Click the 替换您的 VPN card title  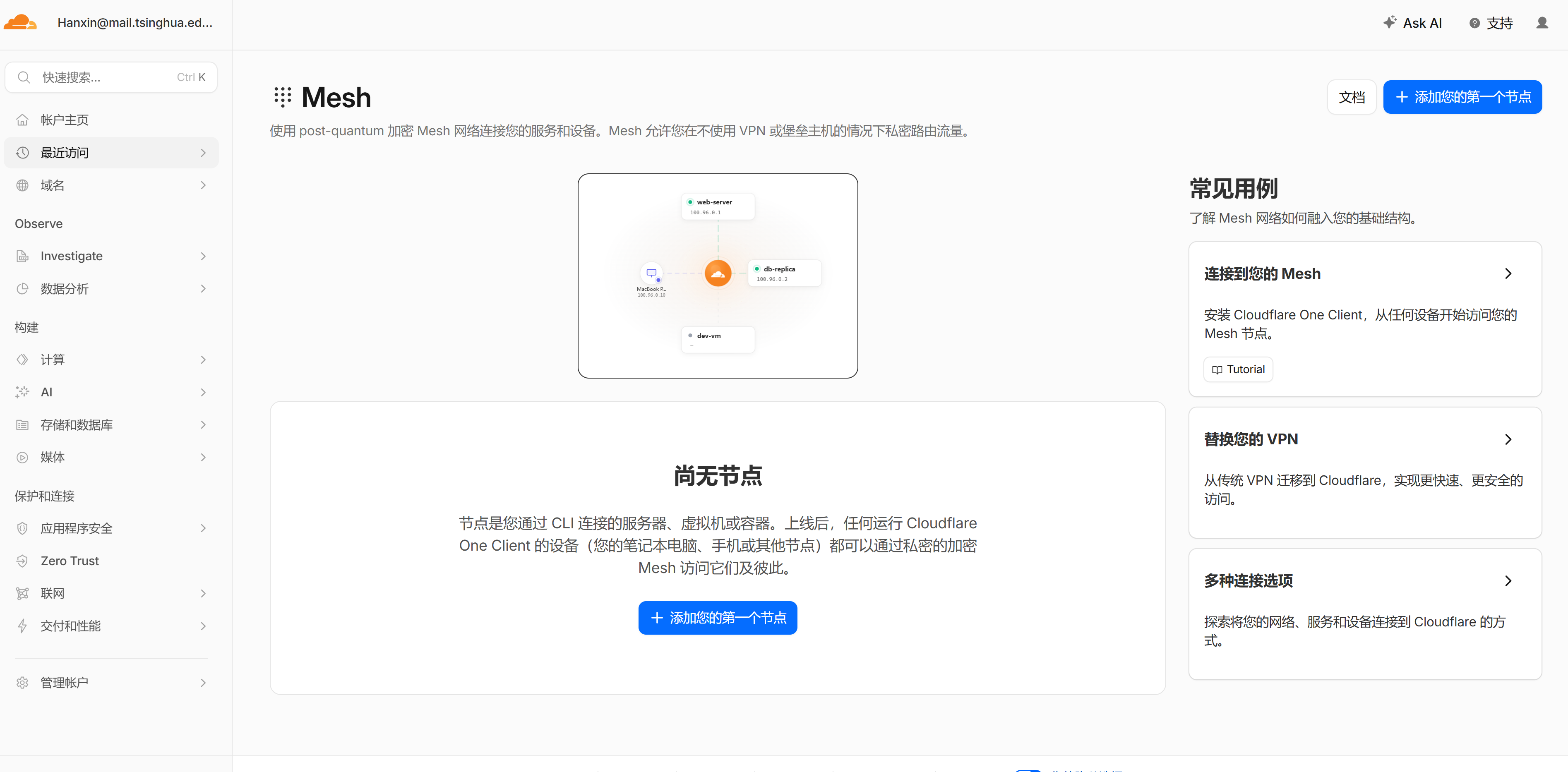click(1251, 439)
